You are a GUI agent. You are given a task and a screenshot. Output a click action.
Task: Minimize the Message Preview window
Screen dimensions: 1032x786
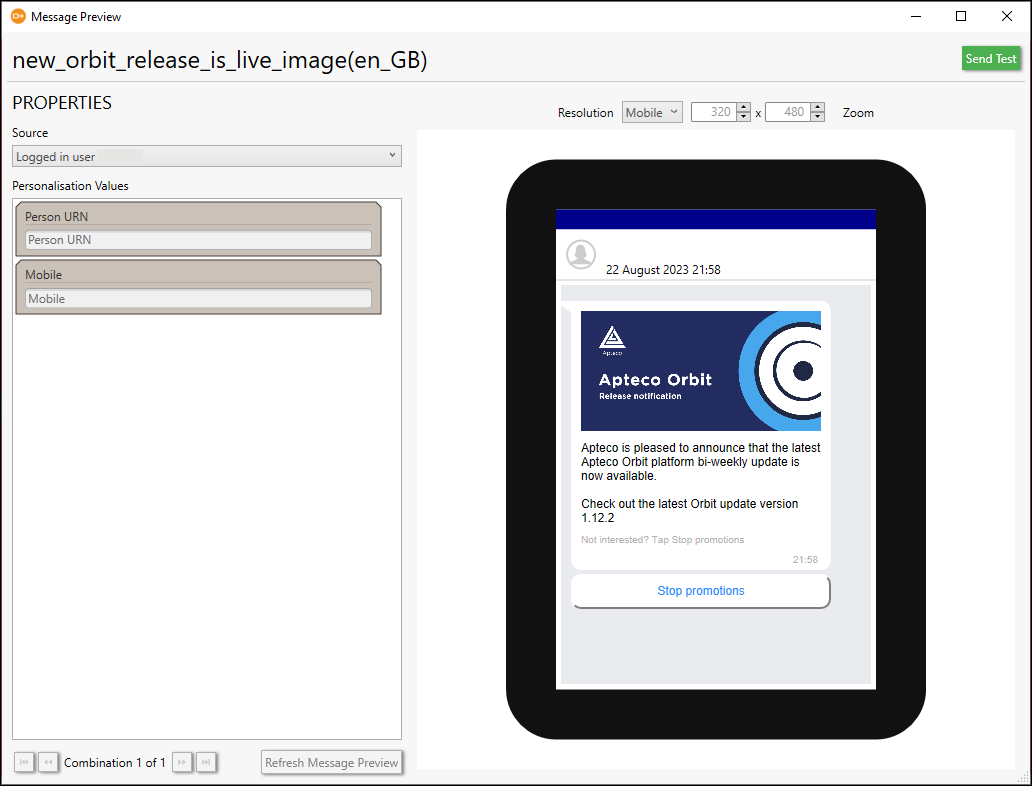coord(916,16)
